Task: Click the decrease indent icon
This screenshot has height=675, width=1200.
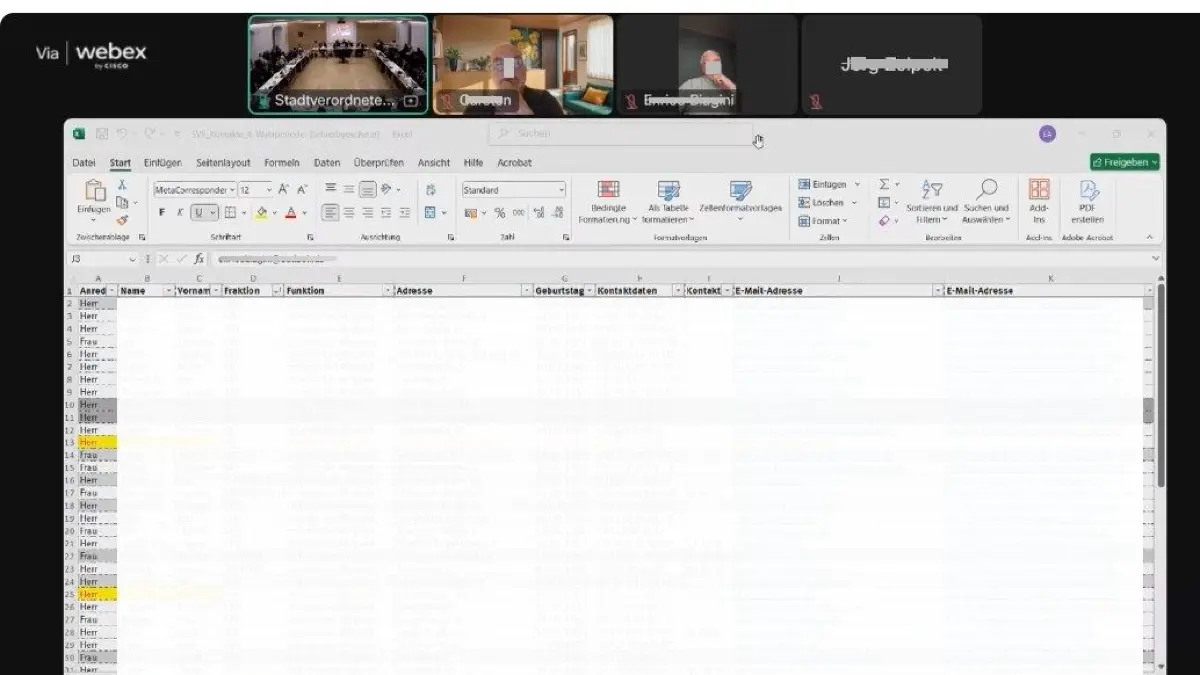Action: click(x=387, y=212)
